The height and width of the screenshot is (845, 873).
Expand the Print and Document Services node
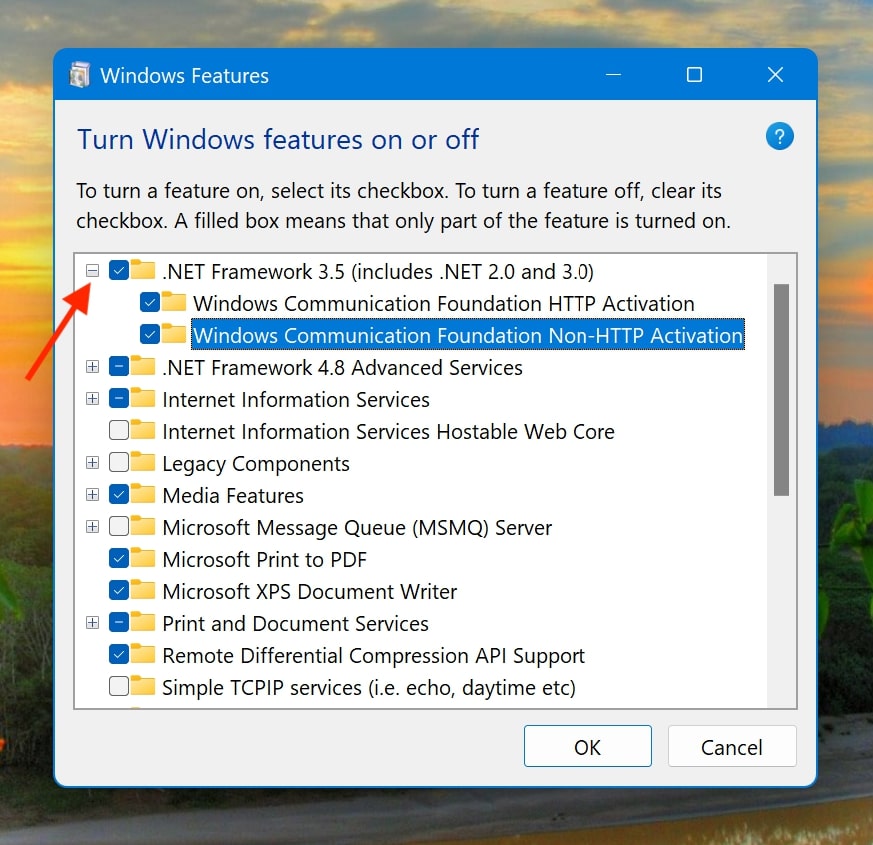[92, 623]
